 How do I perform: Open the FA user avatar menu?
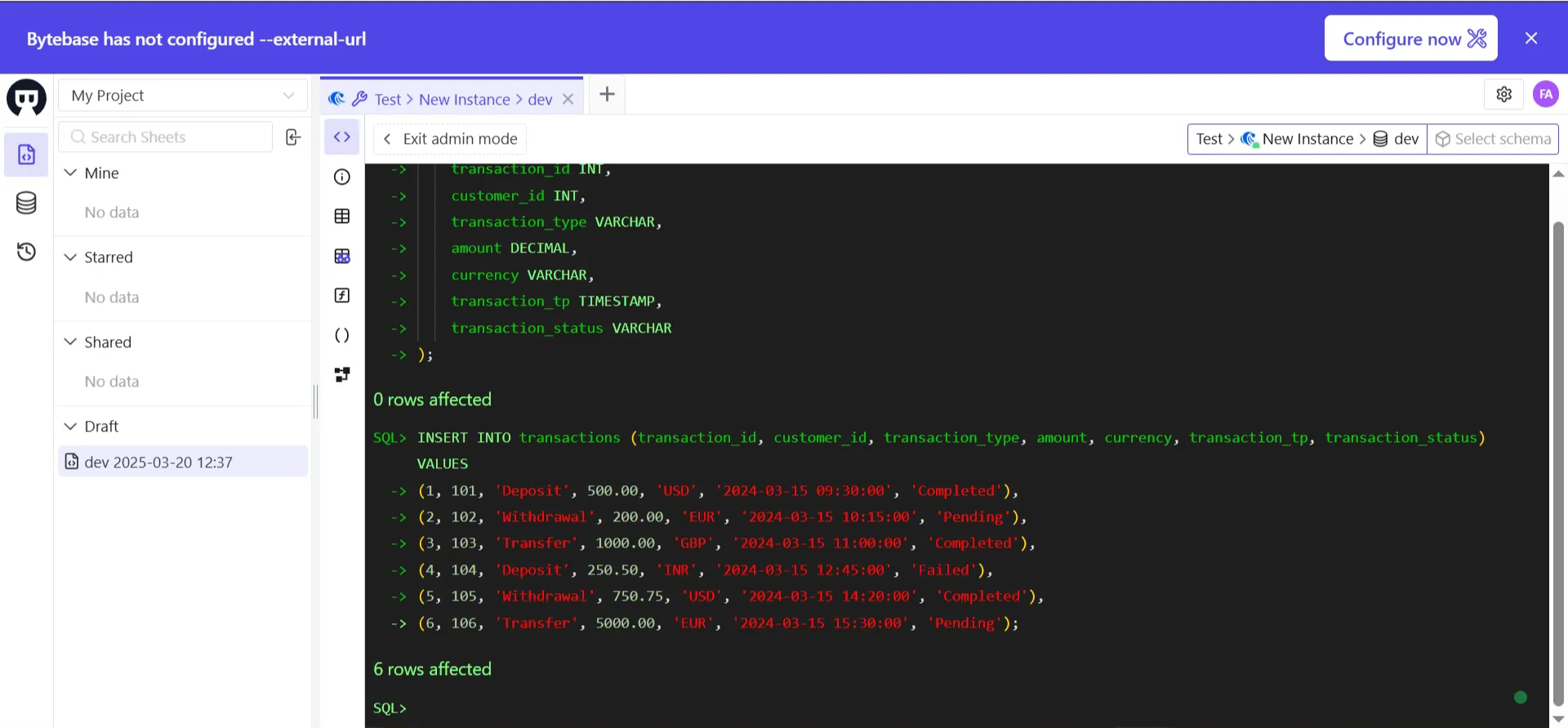(x=1545, y=95)
